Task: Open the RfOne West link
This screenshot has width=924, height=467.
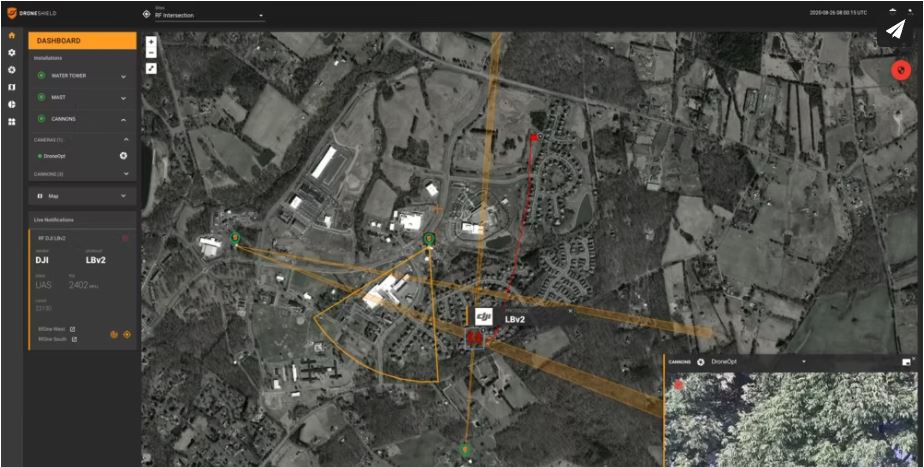Action: [x=52, y=330]
